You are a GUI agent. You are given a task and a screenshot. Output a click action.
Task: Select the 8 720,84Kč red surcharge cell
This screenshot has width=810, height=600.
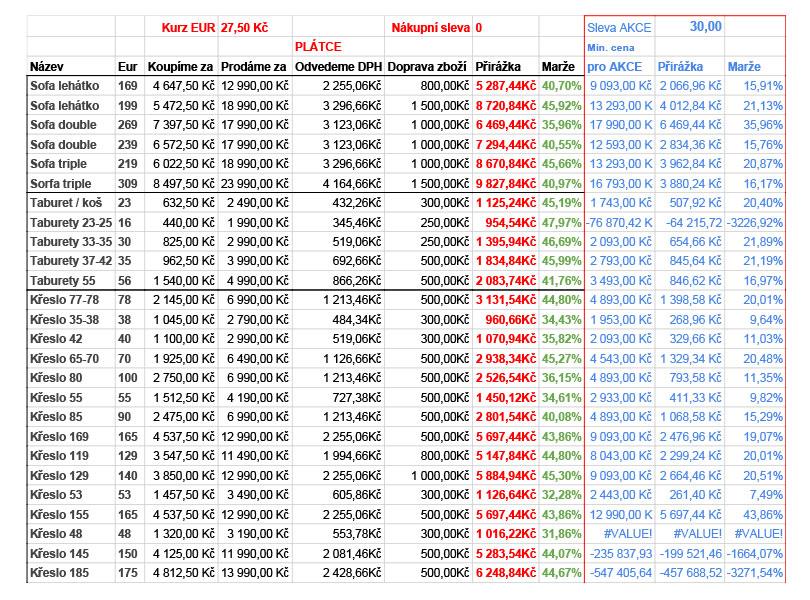click(506, 105)
